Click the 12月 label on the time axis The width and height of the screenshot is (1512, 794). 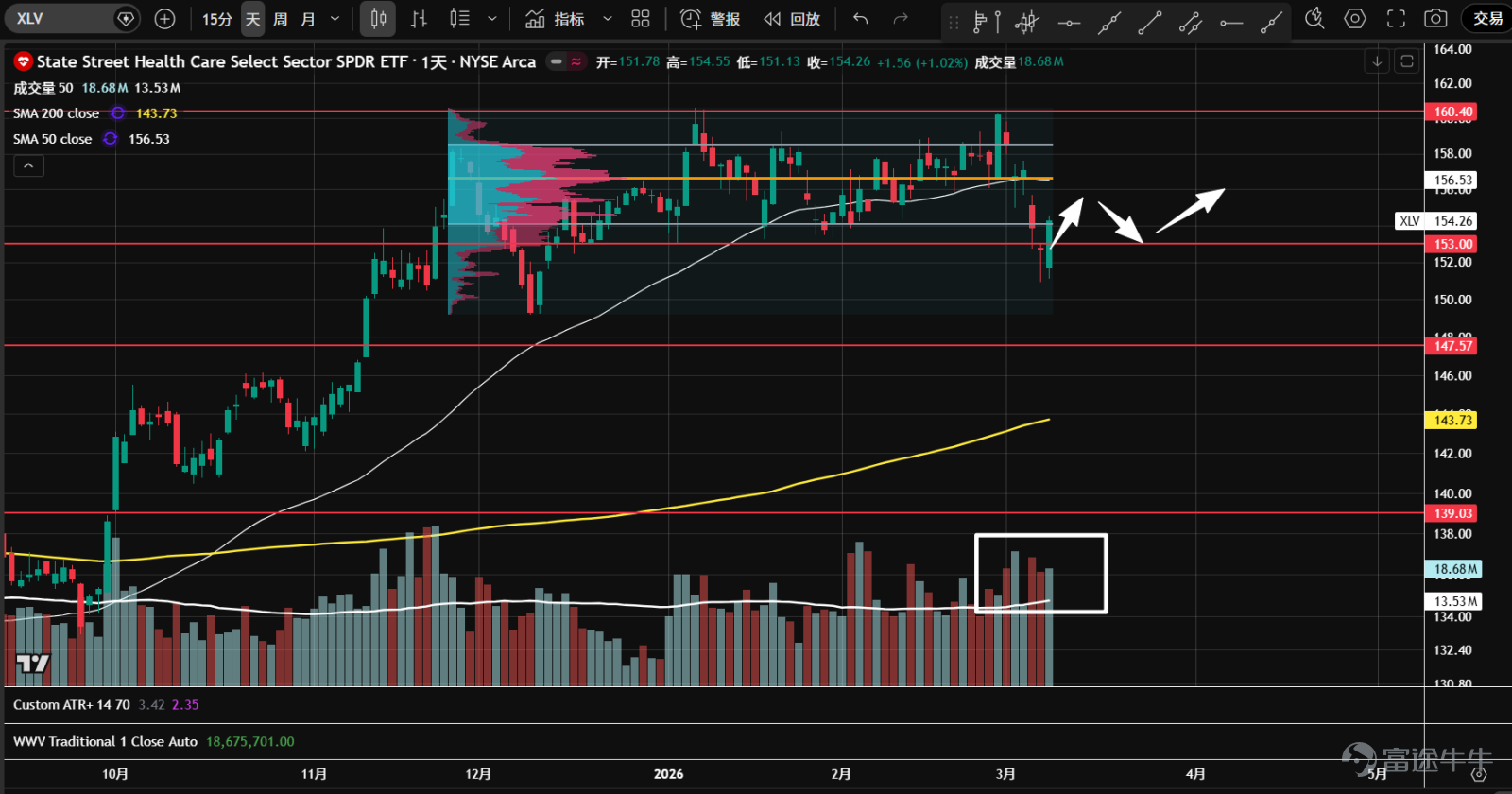click(x=478, y=774)
